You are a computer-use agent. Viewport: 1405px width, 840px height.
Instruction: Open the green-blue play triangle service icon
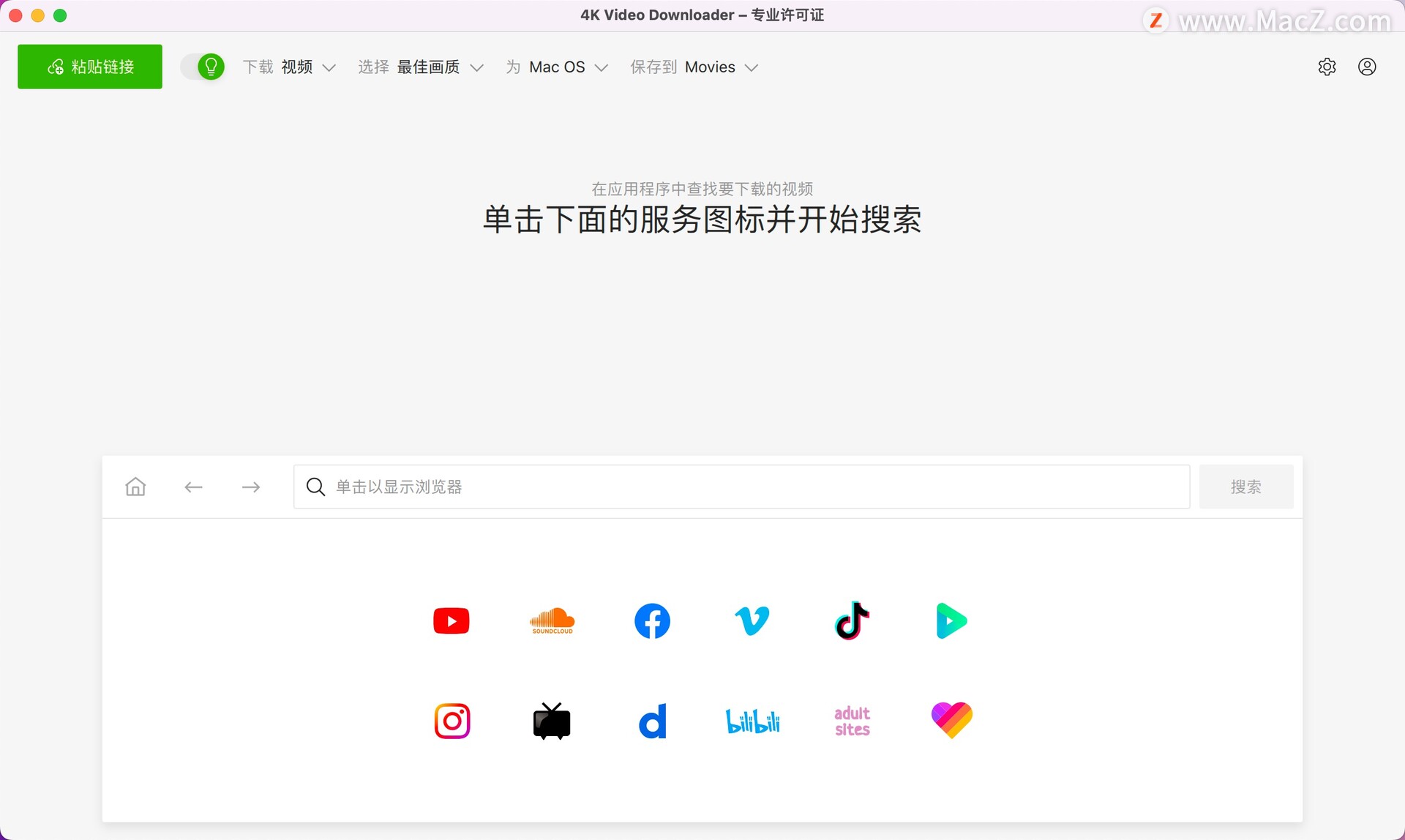pyautogui.click(x=951, y=620)
